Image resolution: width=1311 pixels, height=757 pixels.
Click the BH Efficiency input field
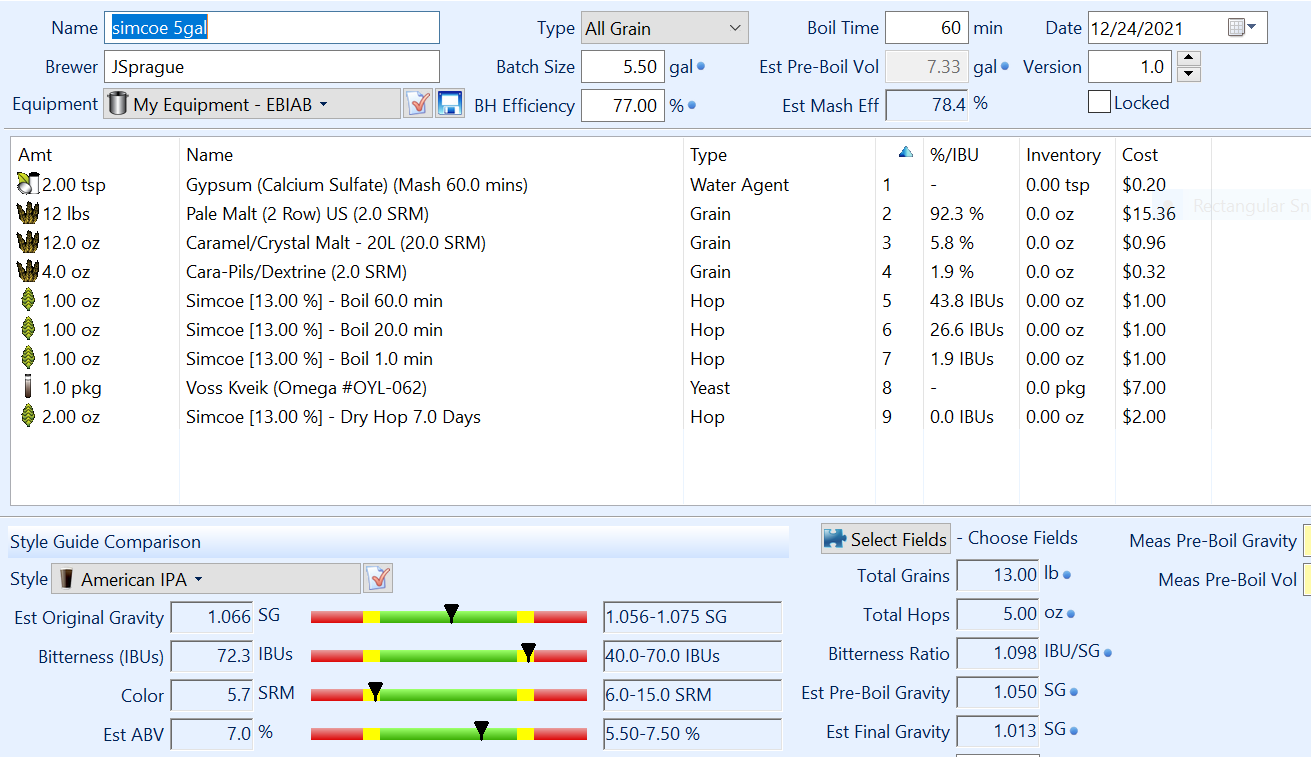pos(623,105)
